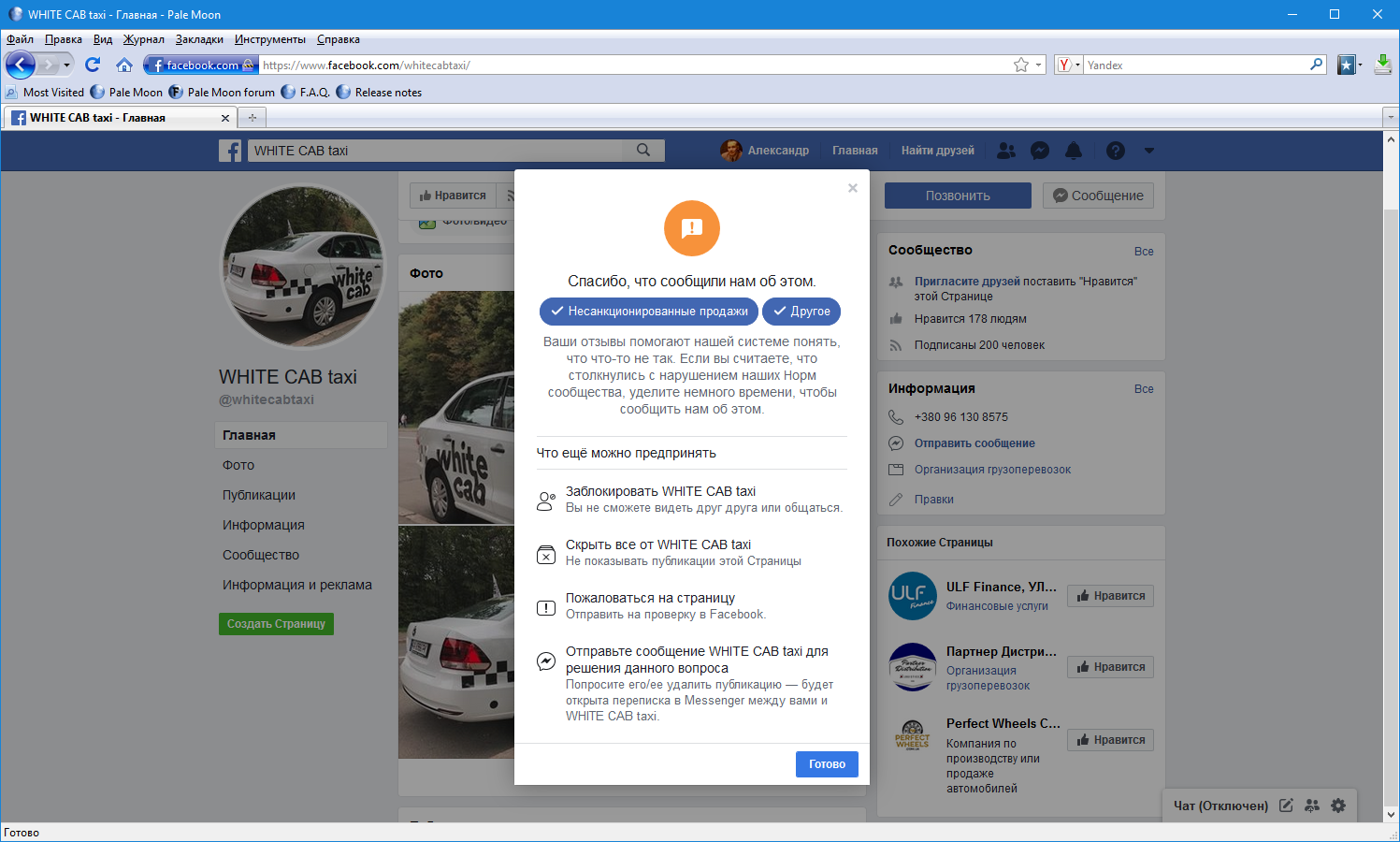Open the help question mark icon
This screenshot has width=1400, height=842.
tap(1116, 151)
